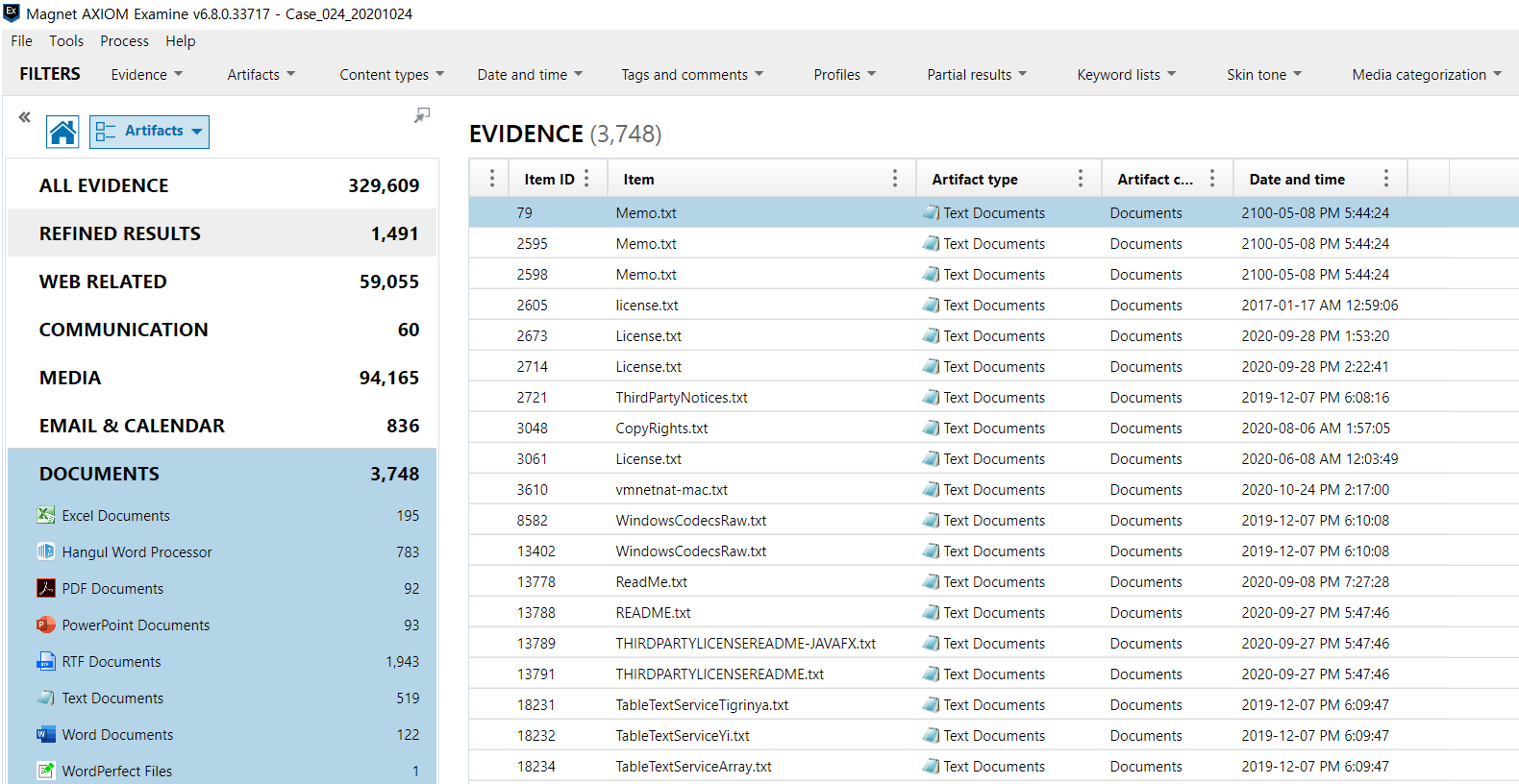Open the Process menu
The image size is (1519, 784).
[124, 40]
